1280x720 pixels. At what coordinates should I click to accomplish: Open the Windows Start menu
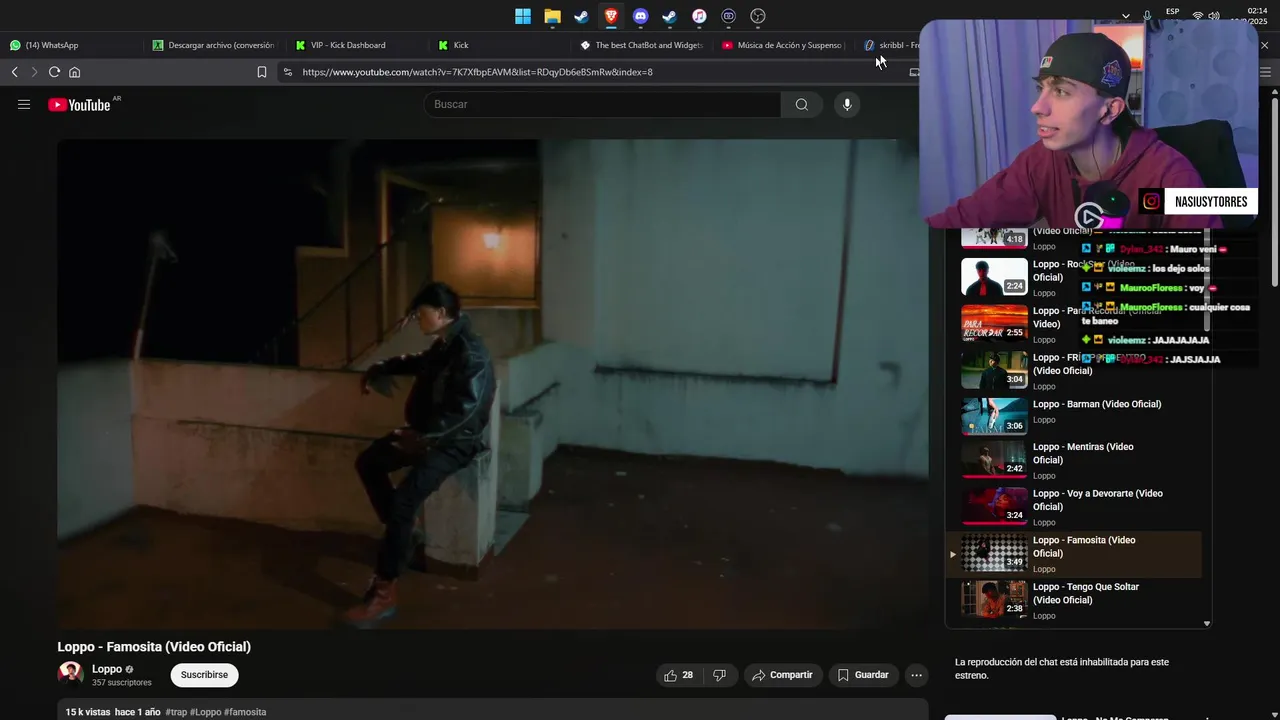pyautogui.click(x=523, y=16)
